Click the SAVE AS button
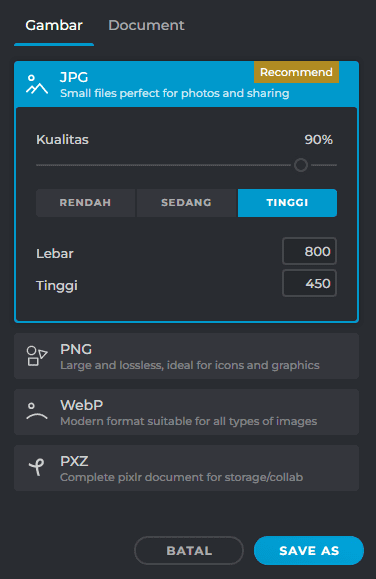This screenshot has width=376, height=579. [309, 551]
